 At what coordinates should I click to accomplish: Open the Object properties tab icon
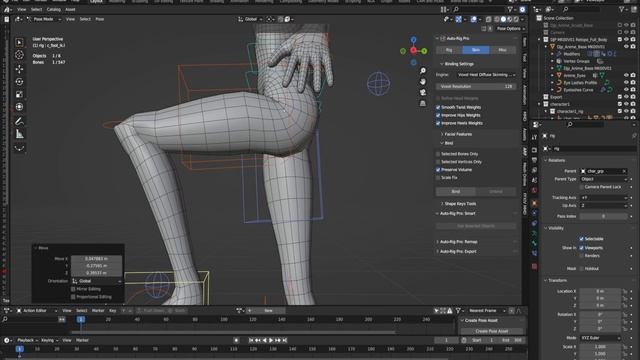pyautogui.click(x=534, y=203)
